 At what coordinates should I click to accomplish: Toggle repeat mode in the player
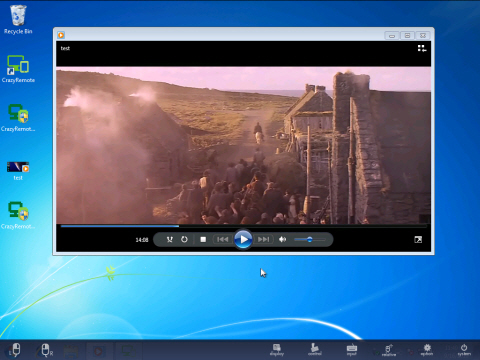point(184,239)
